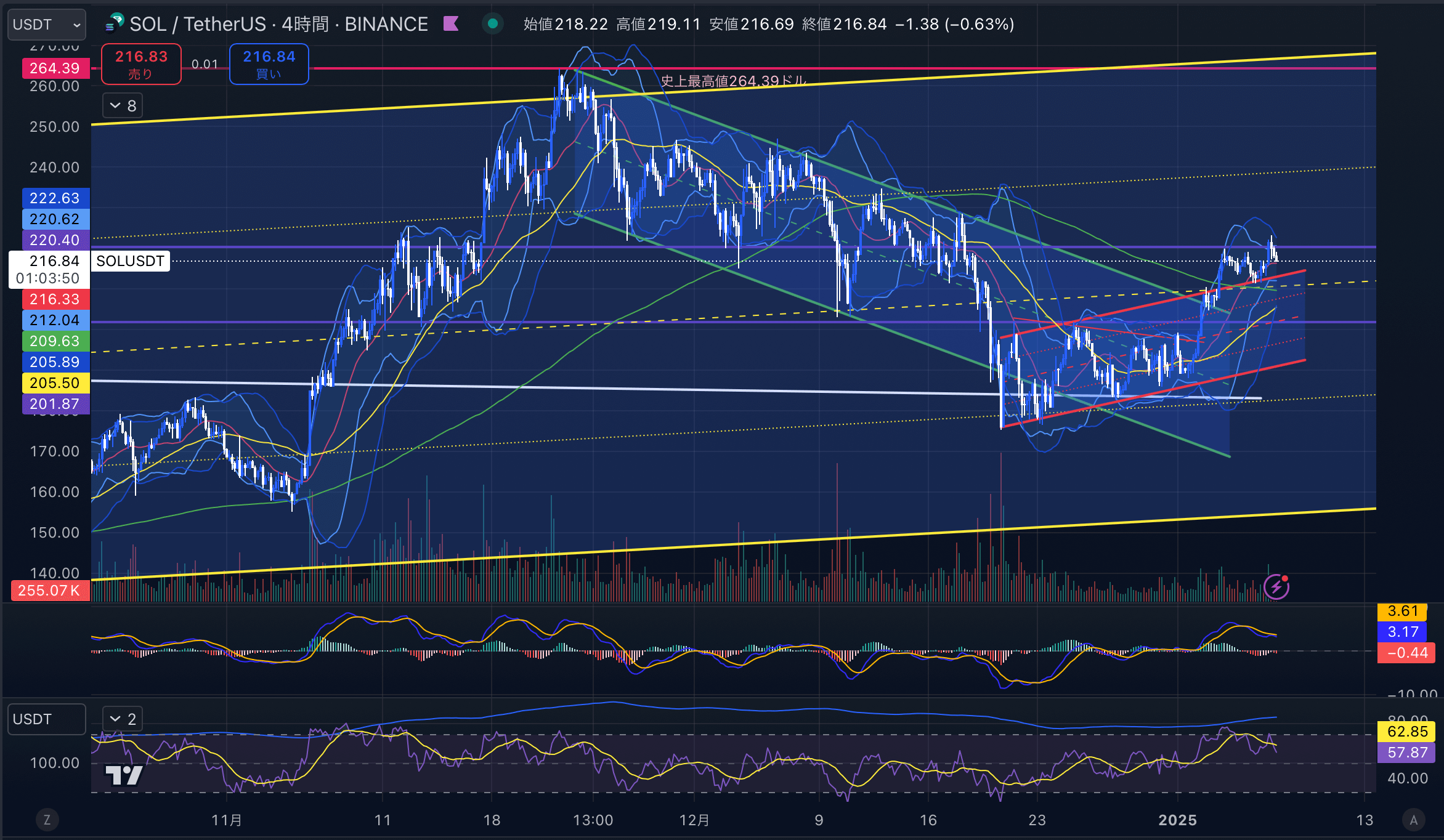This screenshot has height=840, width=1444.
Task: Click the 62.85 RSI average label
Action: pyautogui.click(x=1406, y=732)
